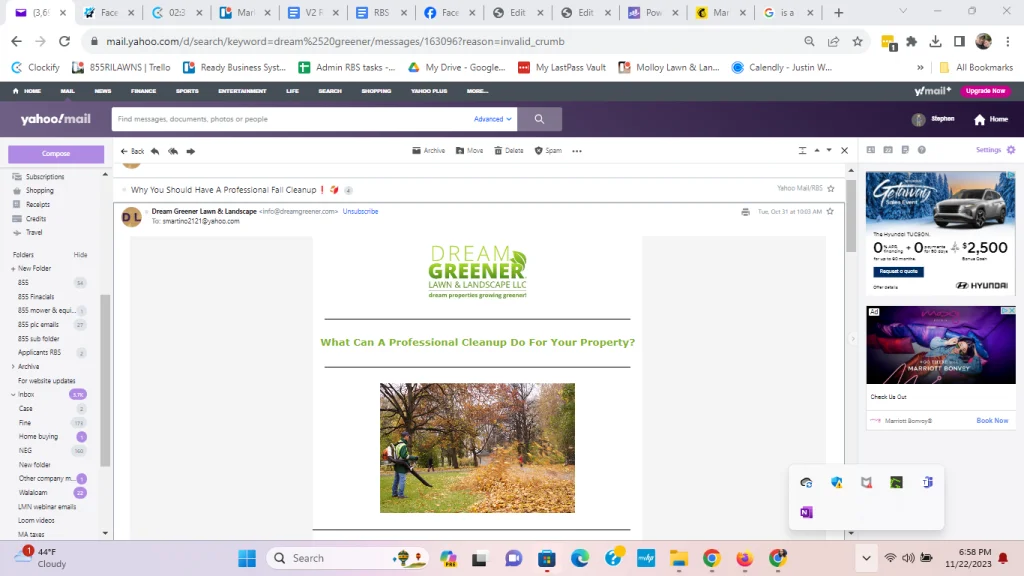Screen dimensions: 1024x576
Task: Open Chrome downloads icon
Action: click(x=935, y=41)
